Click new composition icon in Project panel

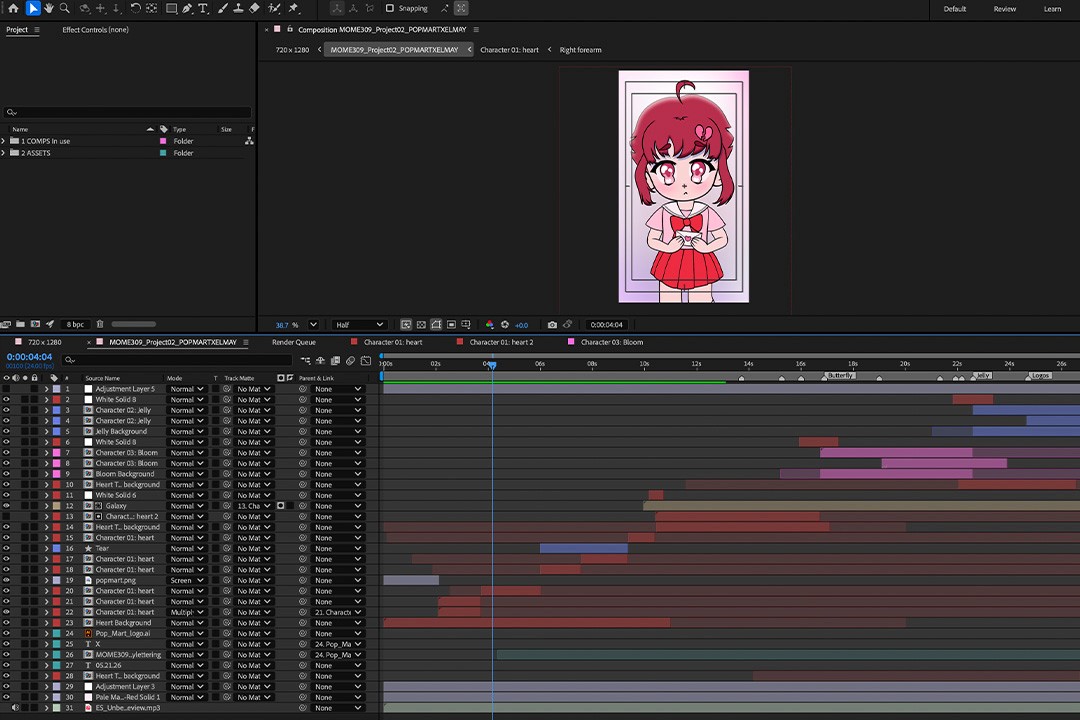(35, 324)
